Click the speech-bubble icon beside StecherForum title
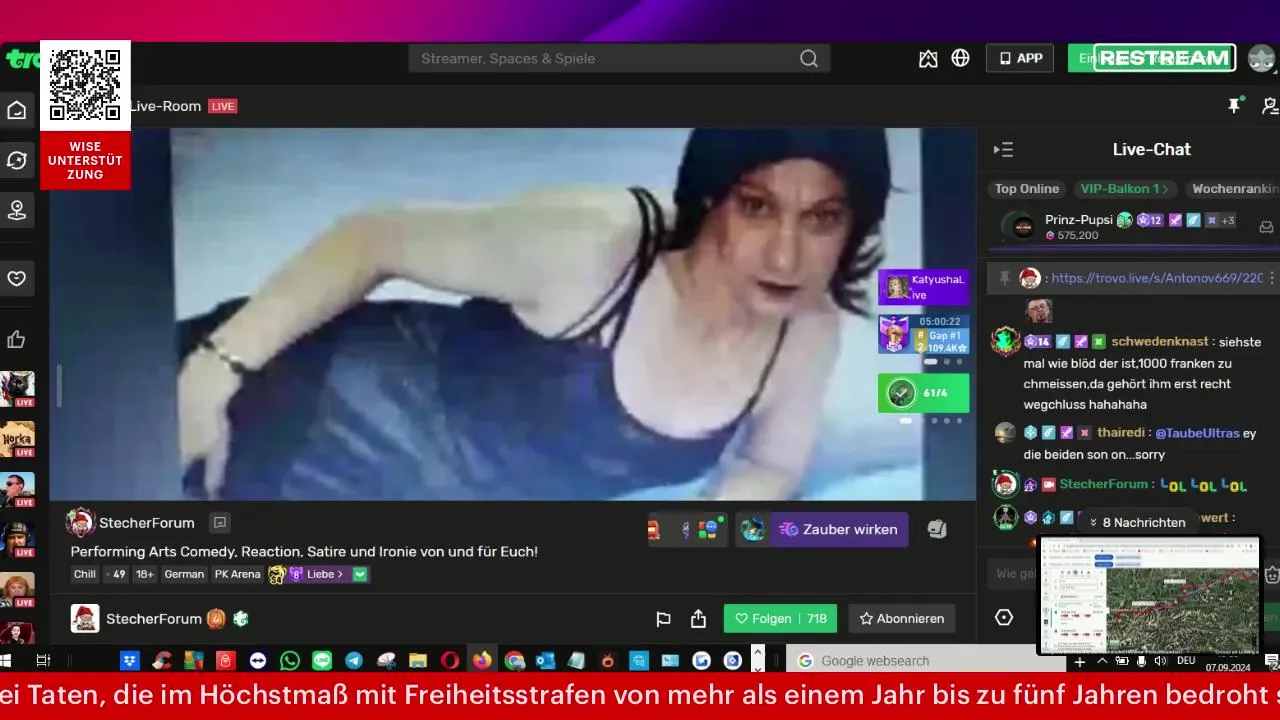The height and width of the screenshot is (720, 1280). [220, 522]
